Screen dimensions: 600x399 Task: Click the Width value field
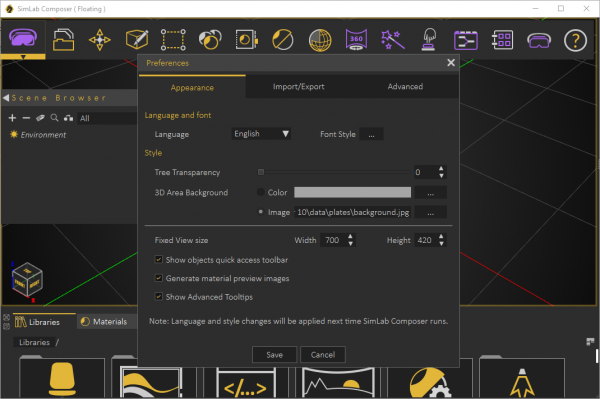pos(333,240)
